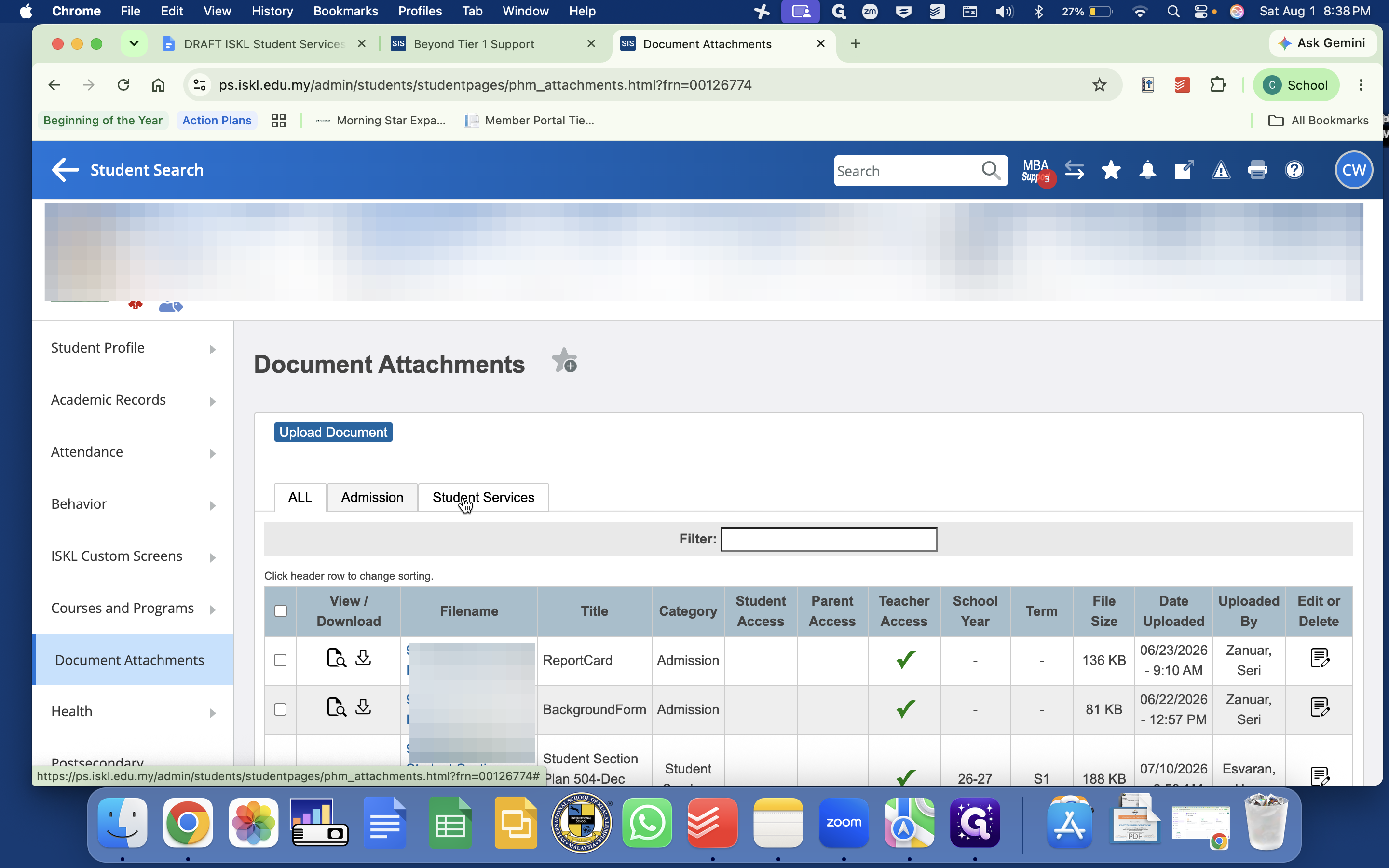Screen dimensions: 1389x868
Task: Click the Upload Document button
Action: 333,432
